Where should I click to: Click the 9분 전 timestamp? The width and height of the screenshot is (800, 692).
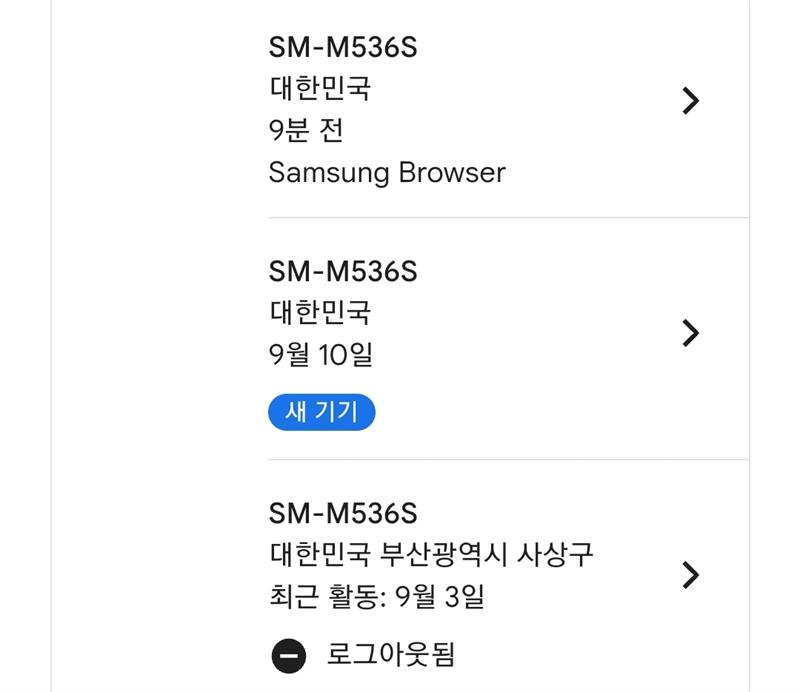click(306, 130)
